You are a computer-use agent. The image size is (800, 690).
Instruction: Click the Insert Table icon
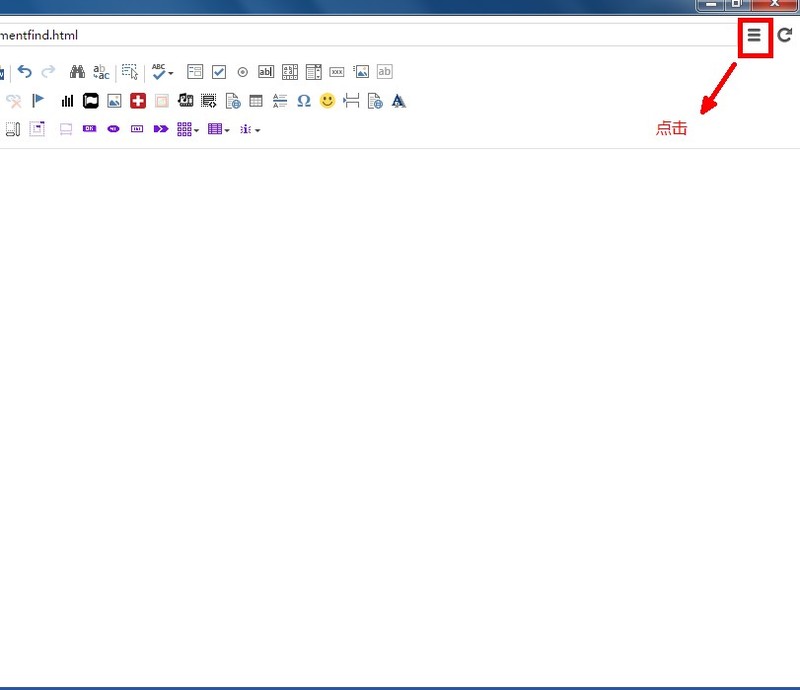point(256,101)
